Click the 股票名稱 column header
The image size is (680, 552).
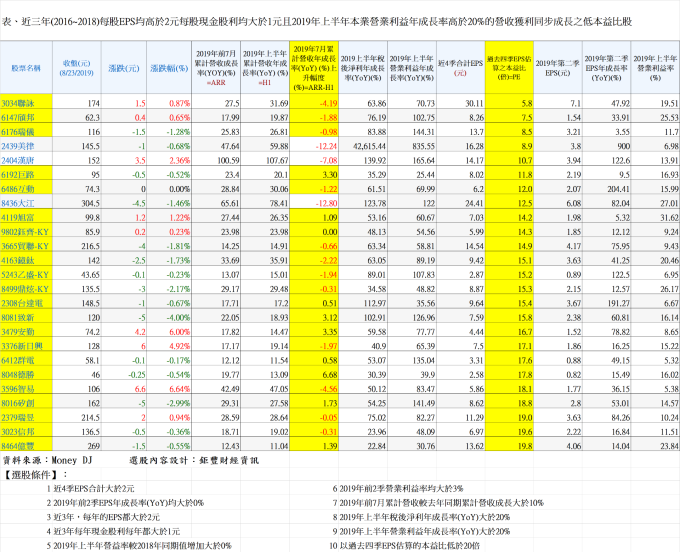point(26,68)
